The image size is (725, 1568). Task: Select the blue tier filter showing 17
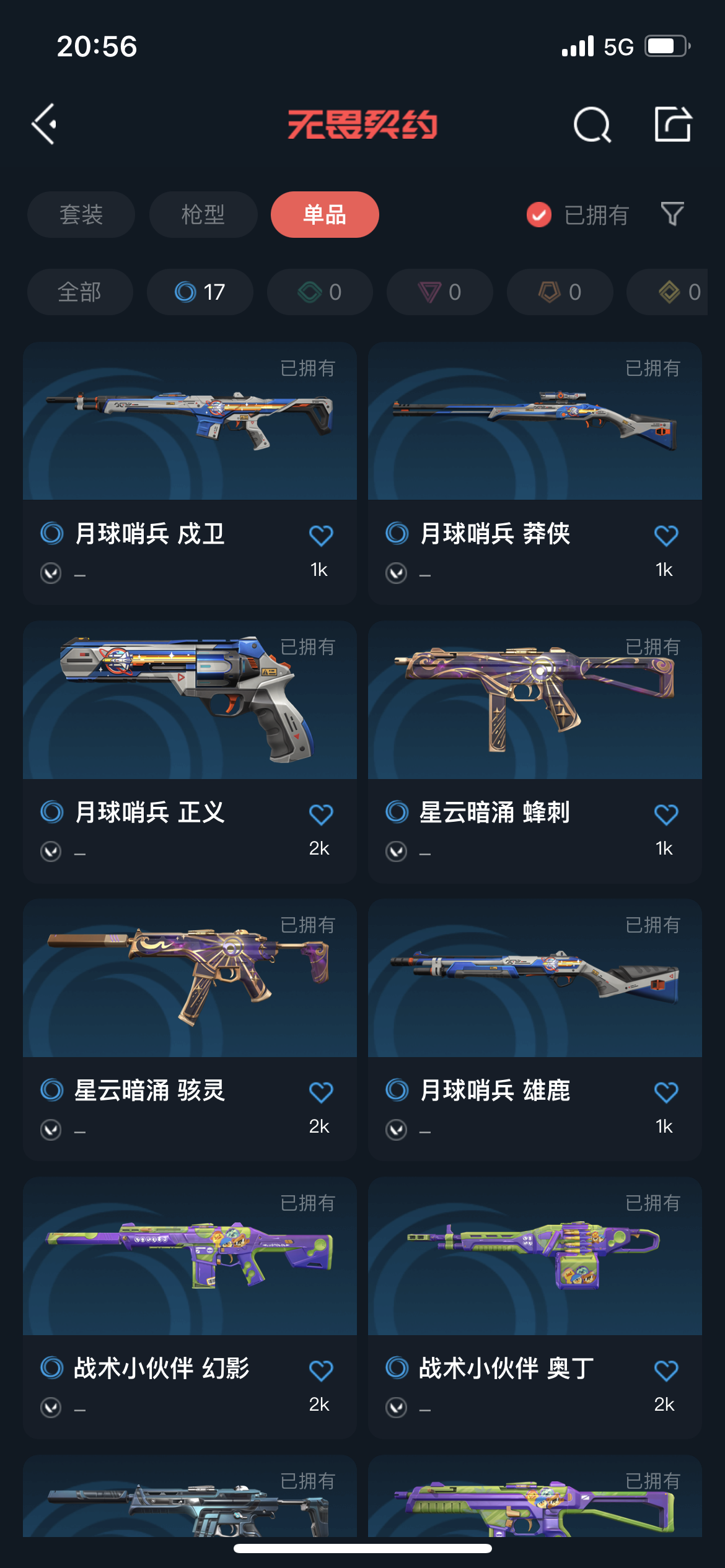pyautogui.click(x=200, y=292)
